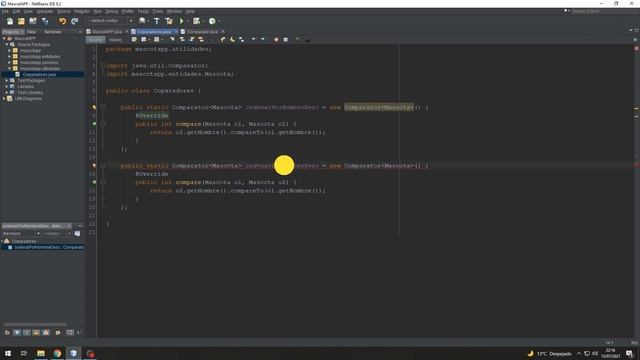Collapse code fold at line 8 comparator
The height and width of the screenshot is (360, 640).
pos(103,107)
